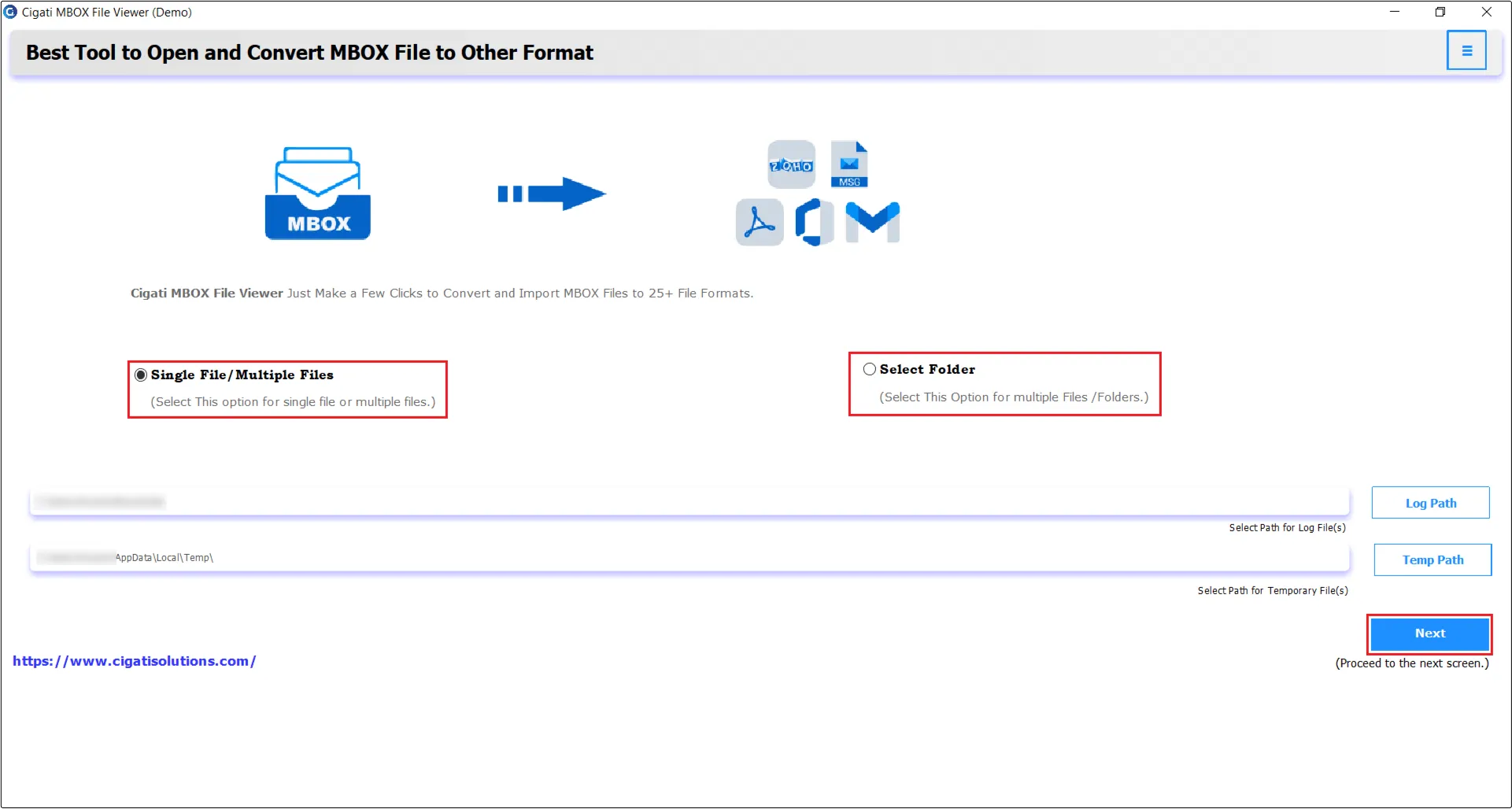This screenshot has width=1512, height=809.
Task: Click the temporary files path field
Action: tap(689, 557)
